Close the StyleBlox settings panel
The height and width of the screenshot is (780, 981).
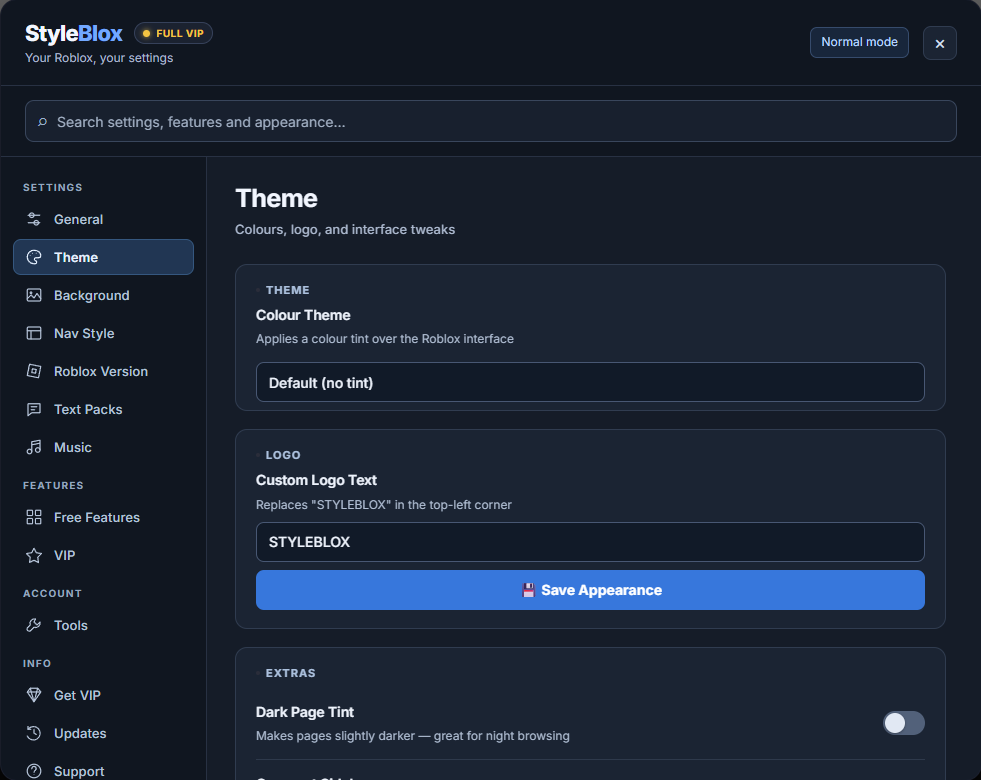tap(940, 43)
